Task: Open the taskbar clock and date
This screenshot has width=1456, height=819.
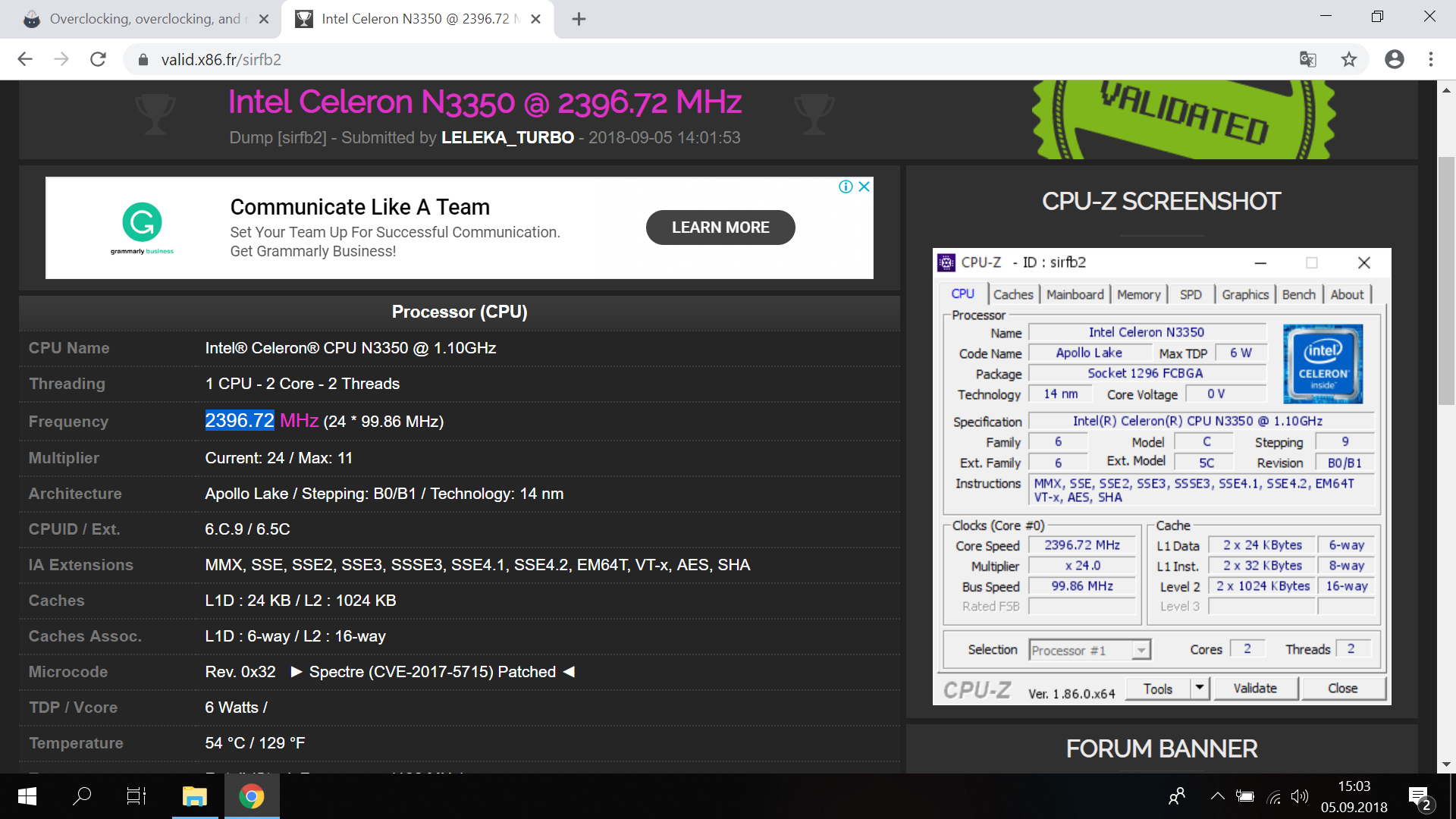Action: point(1354,796)
